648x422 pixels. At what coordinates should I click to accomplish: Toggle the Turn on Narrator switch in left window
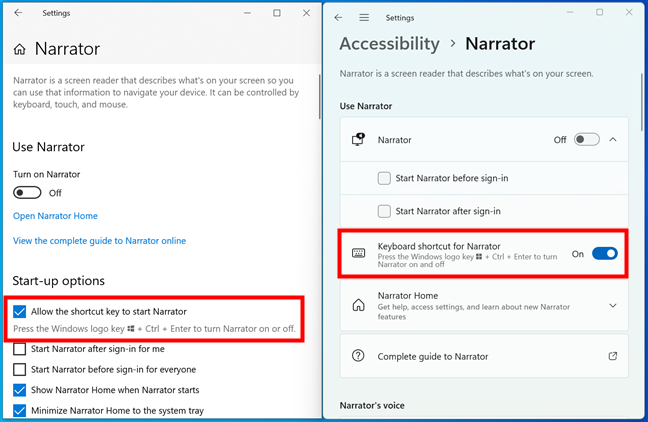click(27, 193)
